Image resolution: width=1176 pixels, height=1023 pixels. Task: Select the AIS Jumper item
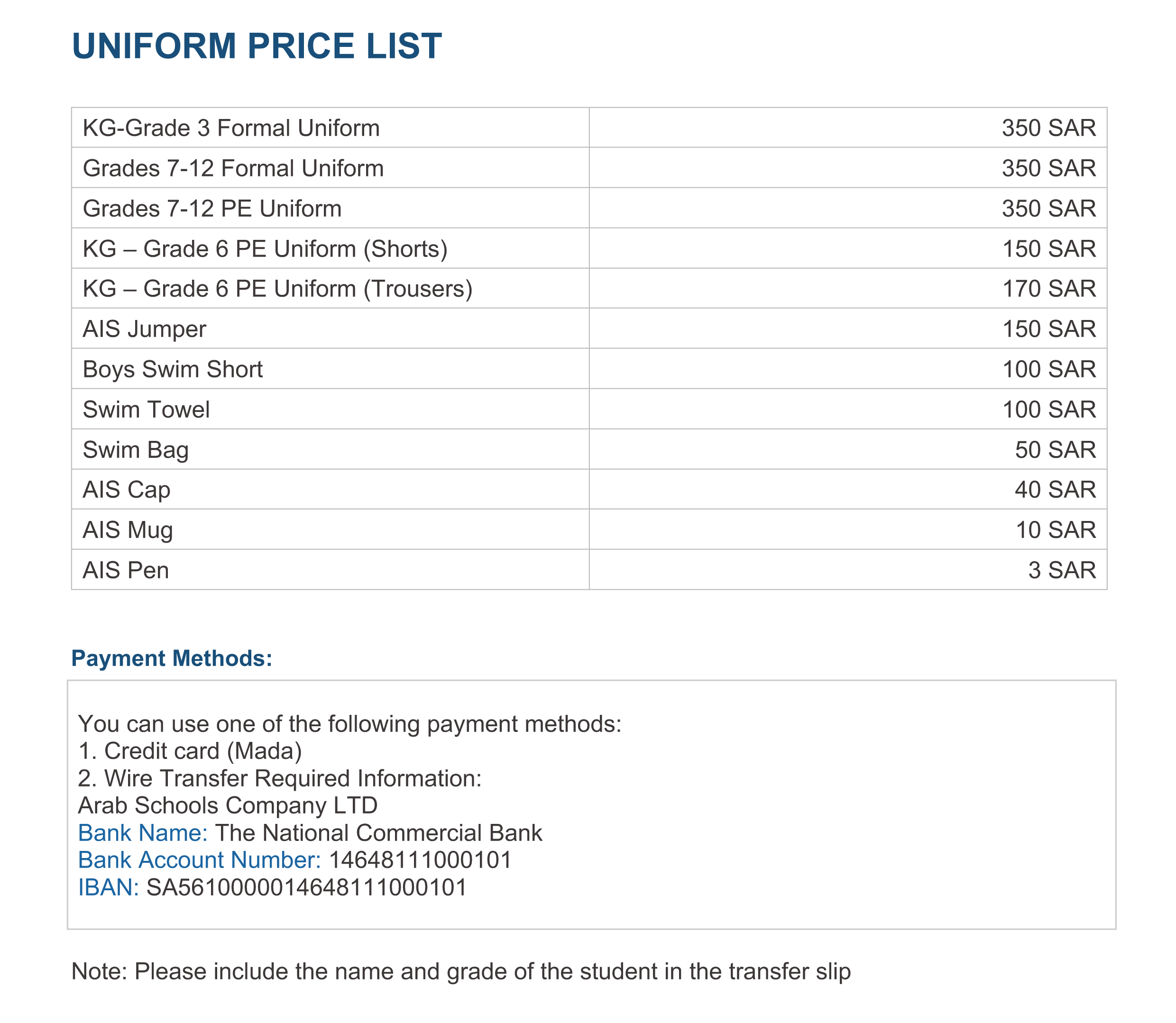(x=144, y=329)
